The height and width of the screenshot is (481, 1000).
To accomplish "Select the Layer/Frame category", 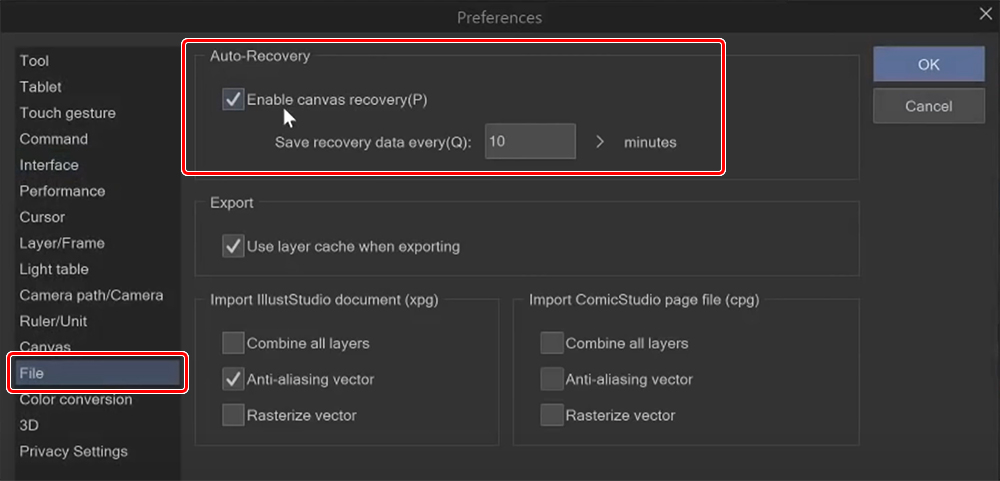I will point(62,243).
